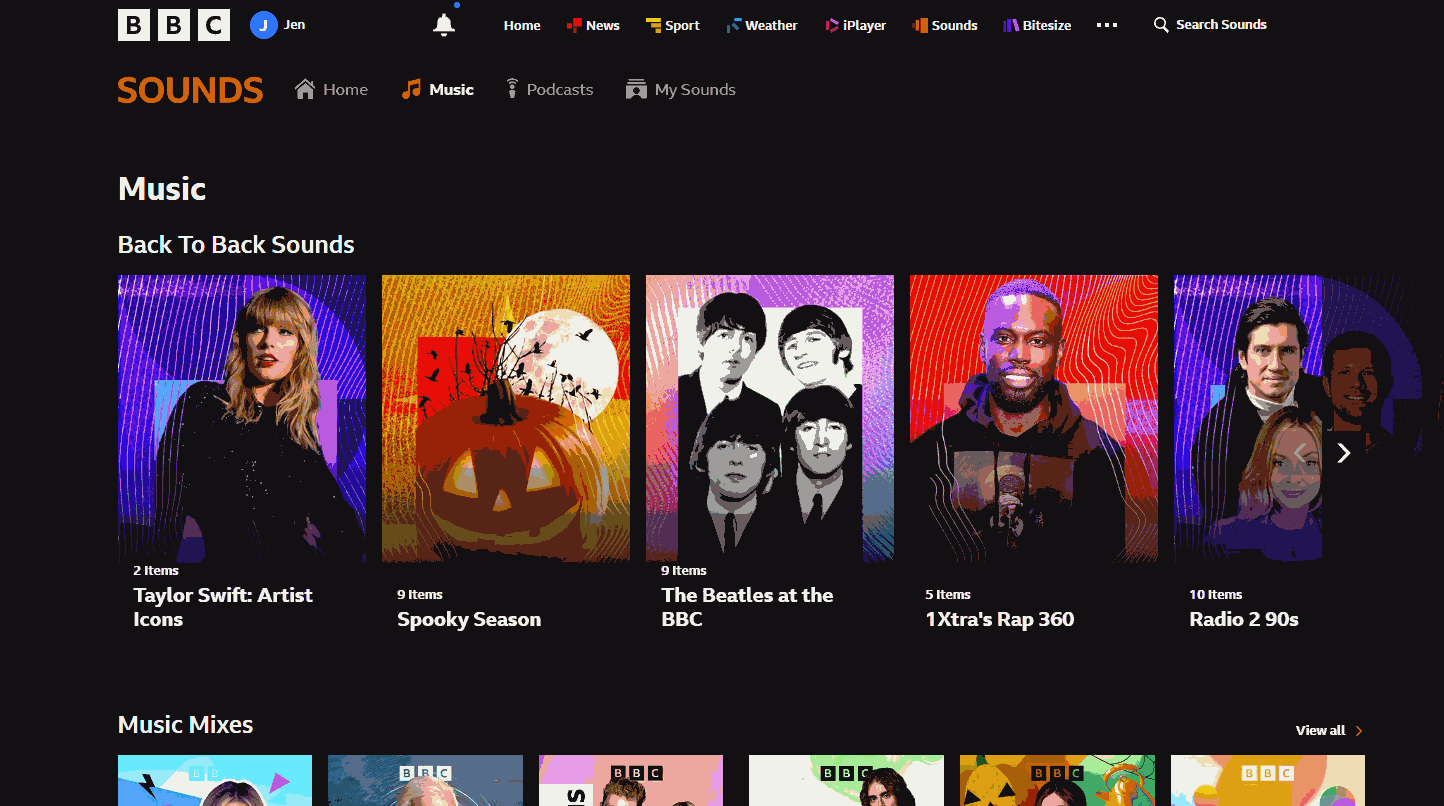Screen dimensions: 1444x806
Task: Click the podcast antenna icon
Action: tap(512, 89)
